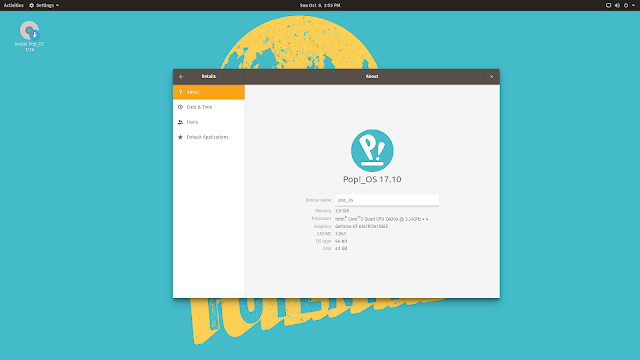The image size is (640, 360).
Task: Click the screen icon in top bar
Action: click(608, 5)
